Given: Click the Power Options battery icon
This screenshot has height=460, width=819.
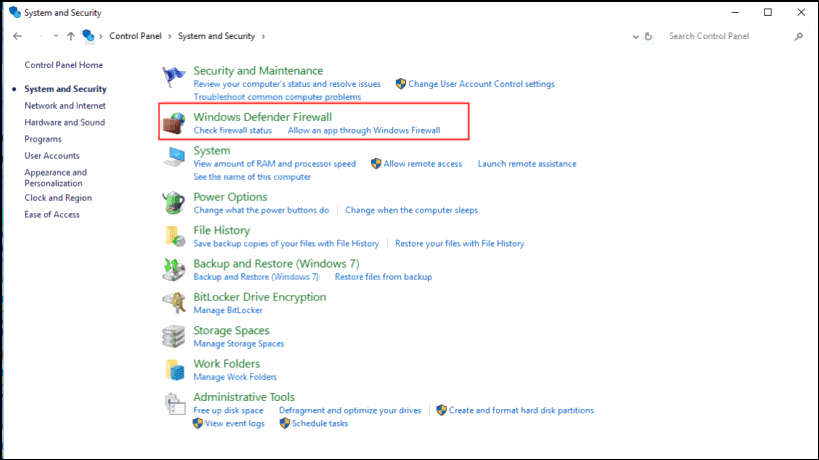Looking at the screenshot, I should coord(173,203).
